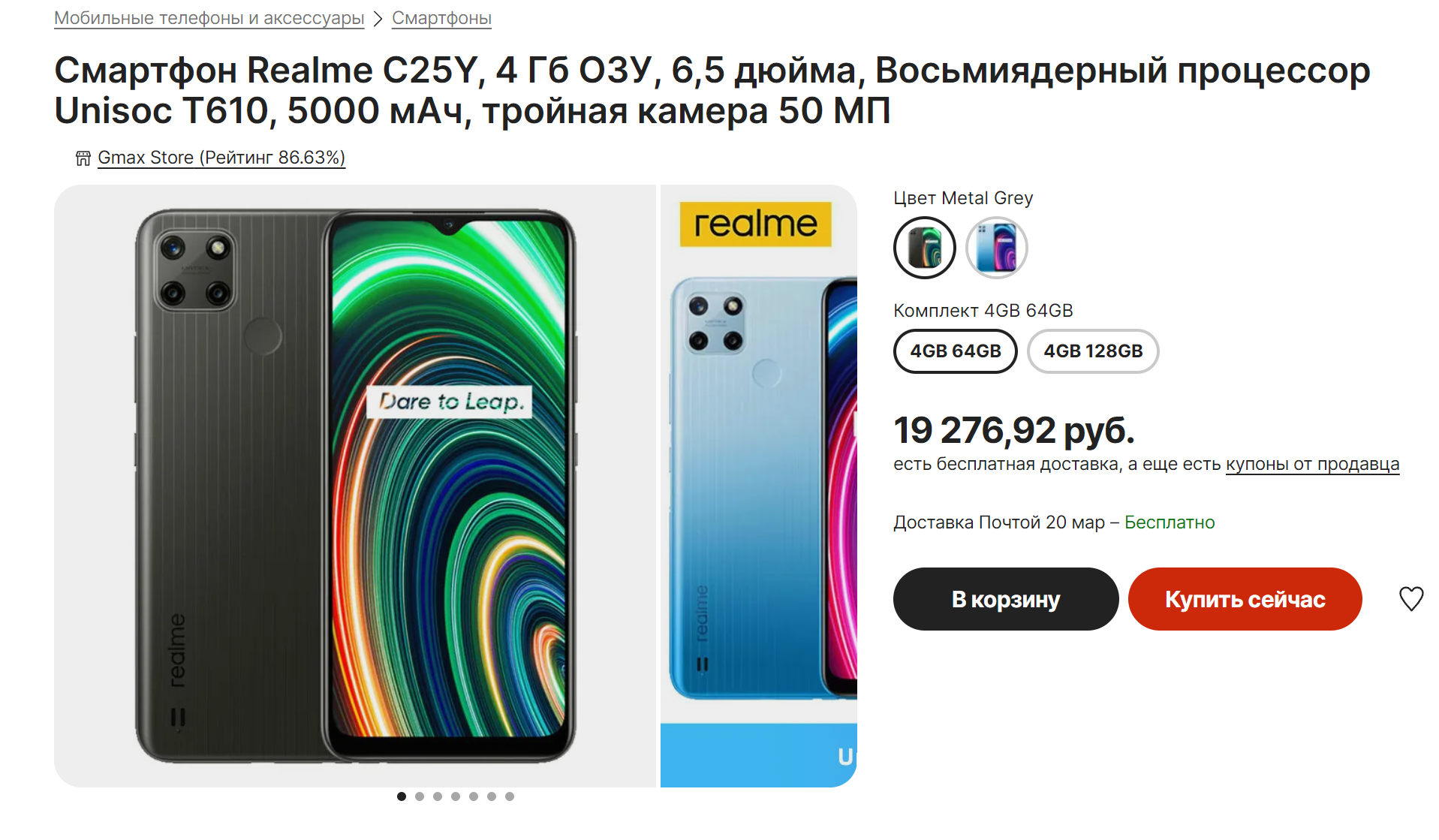Select the blue color variant swatch
1439x840 pixels.
(996, 248)
